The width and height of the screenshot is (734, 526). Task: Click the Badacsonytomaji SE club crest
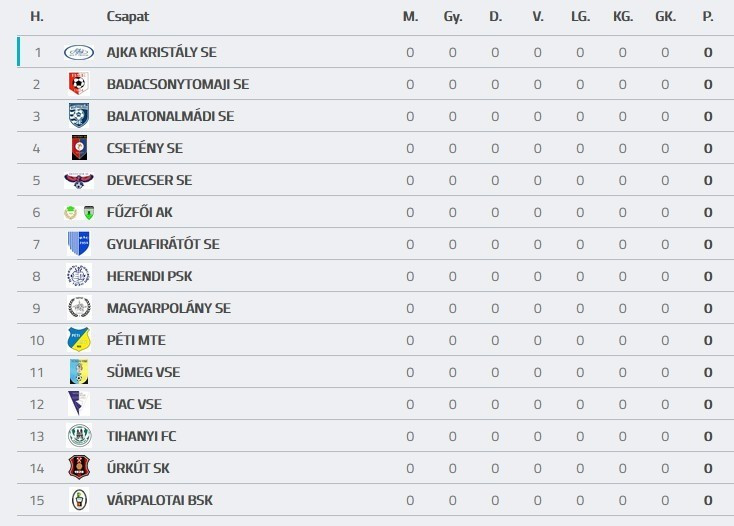(x=78, y=84)
